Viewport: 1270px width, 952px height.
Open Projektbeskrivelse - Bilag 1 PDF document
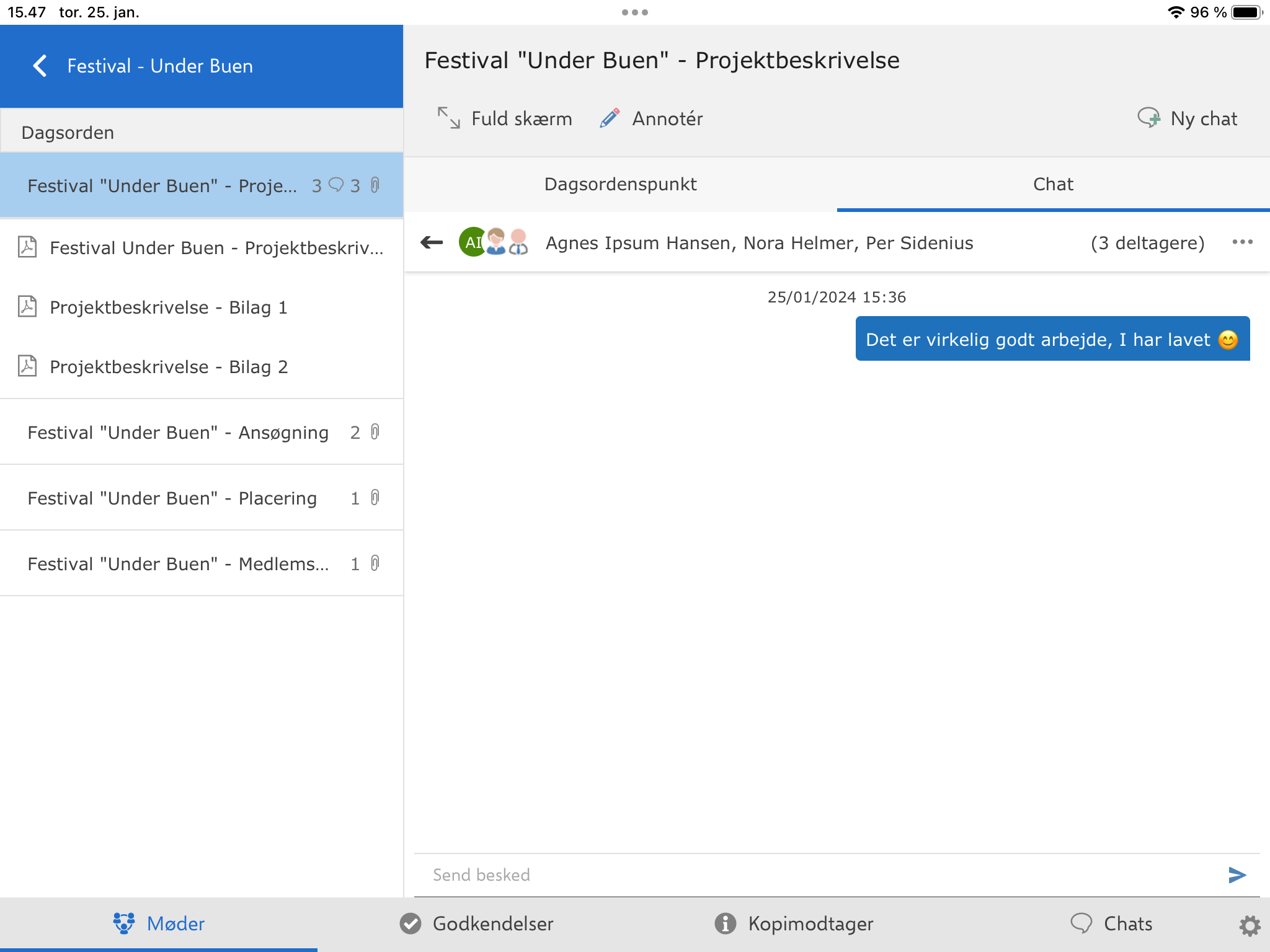pos(168,307)
